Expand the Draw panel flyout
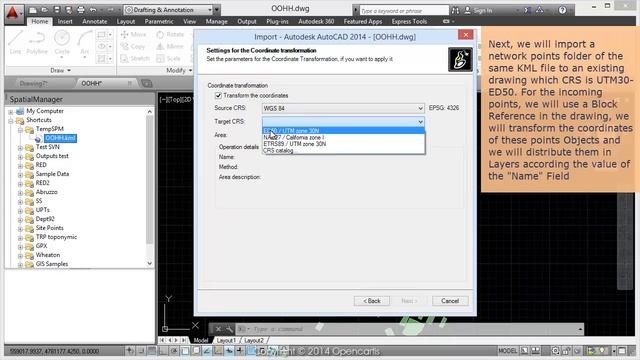 coord(60,71)
